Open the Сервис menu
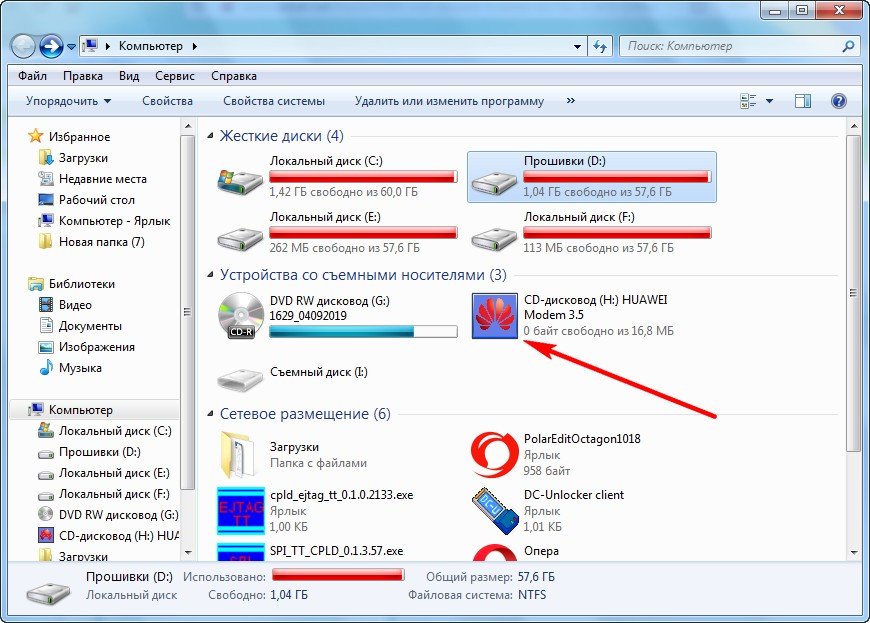This screenshot has height=623, width=870. (x=174, y=76)
